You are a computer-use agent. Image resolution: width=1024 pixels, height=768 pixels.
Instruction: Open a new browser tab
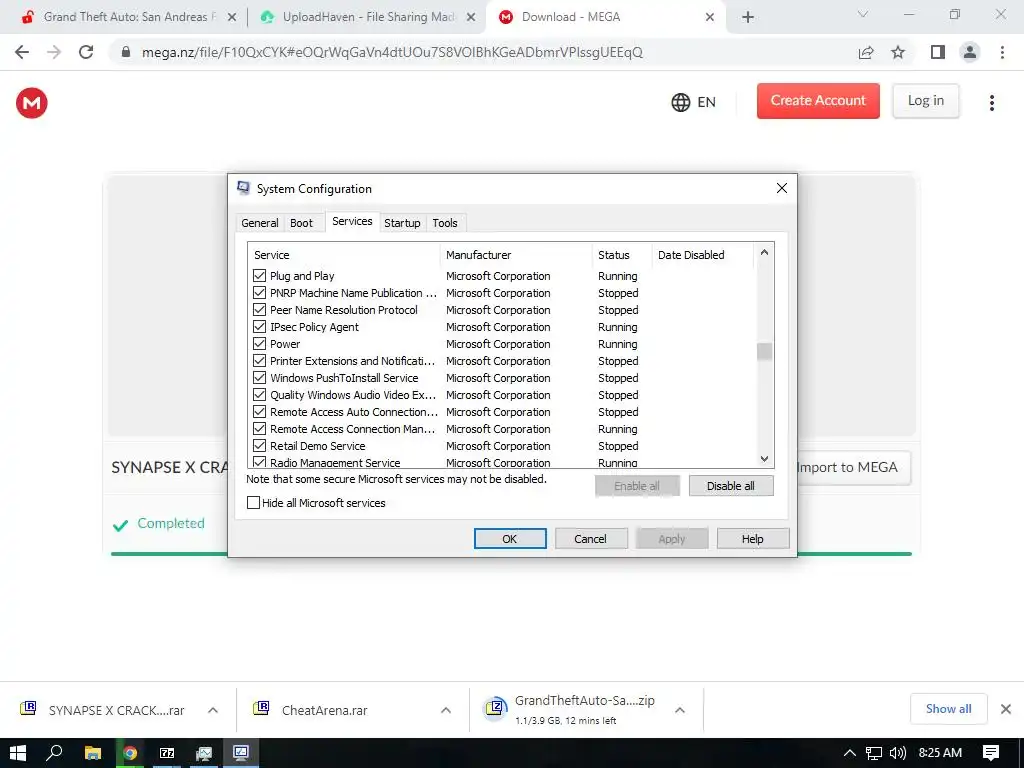[748, 17]
